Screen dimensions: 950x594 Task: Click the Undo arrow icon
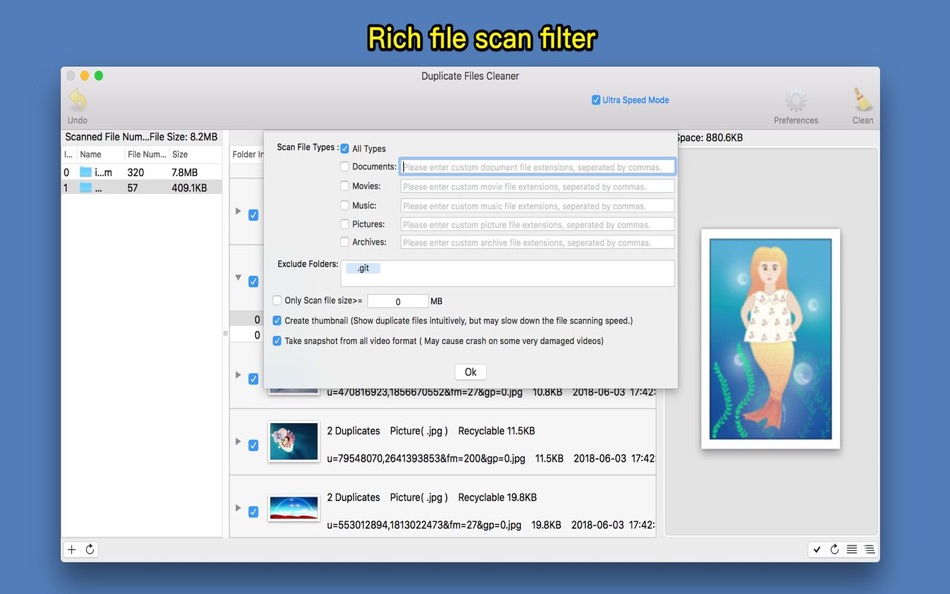(78, 99)
